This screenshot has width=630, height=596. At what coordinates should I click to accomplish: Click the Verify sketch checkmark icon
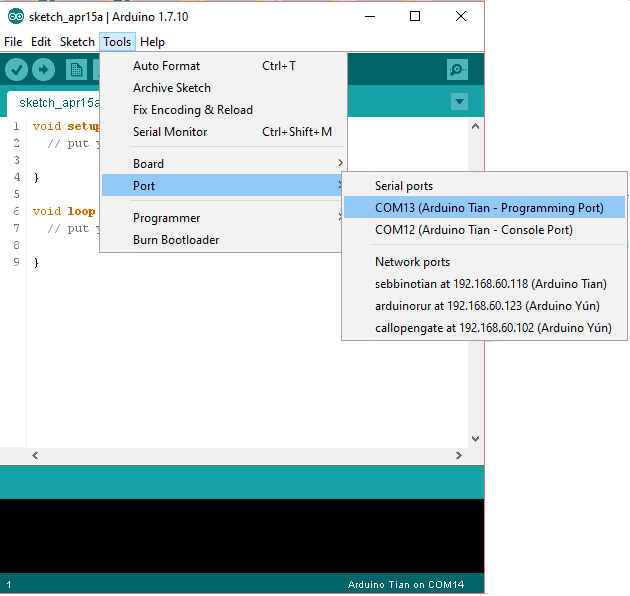pyautogui.click(x=17, y=69)
